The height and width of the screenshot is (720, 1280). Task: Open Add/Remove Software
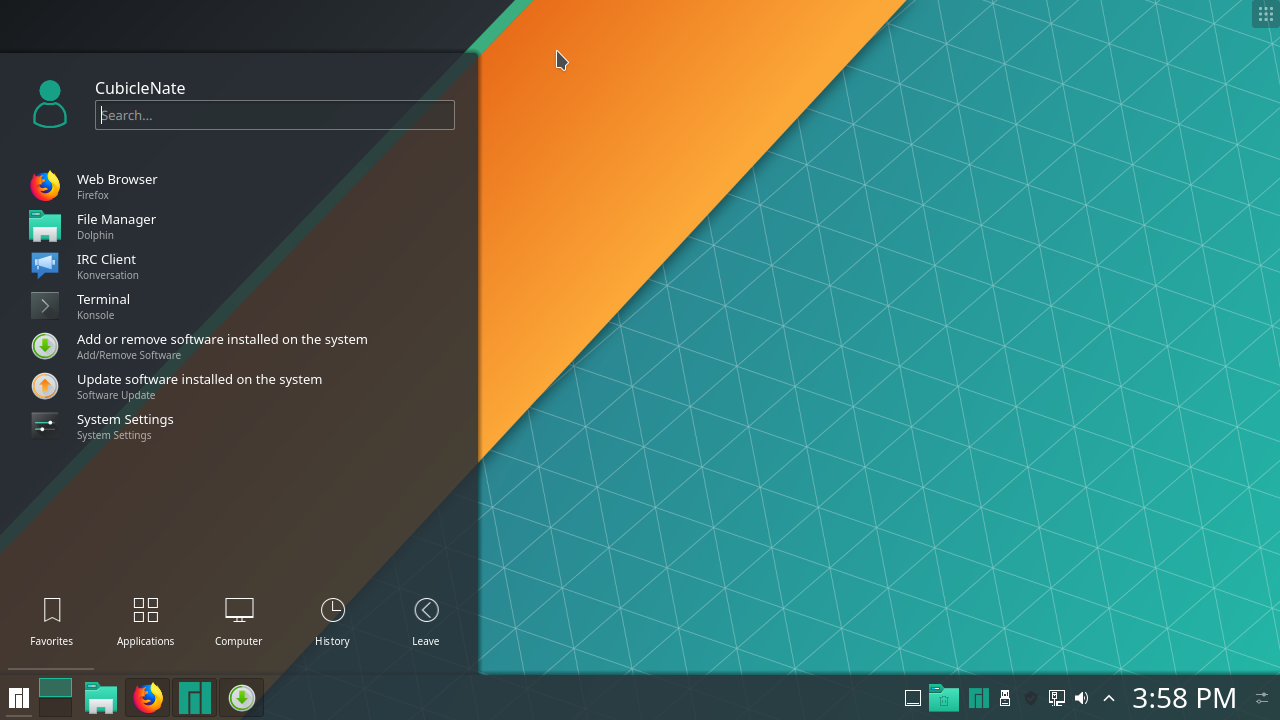coord(222,346)
